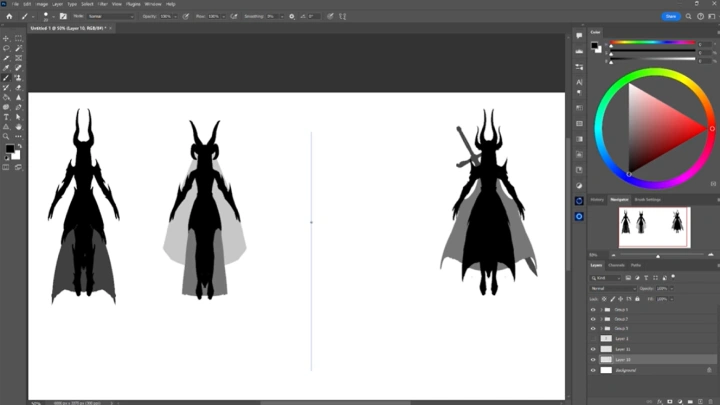Show Layer 1 by clicking its visibility box

pyautogui.click(x=593, y=338)
